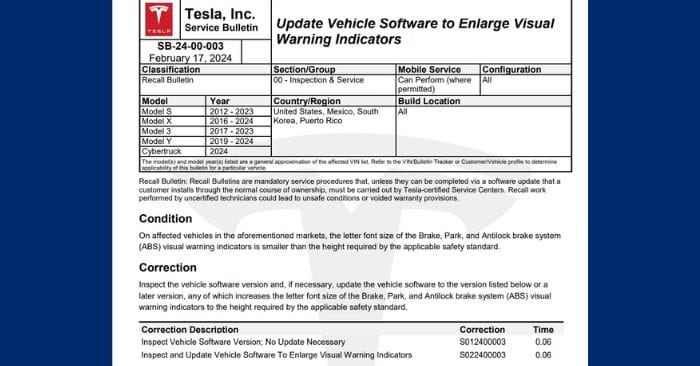This screenshot has width=700, height=366.
Task: Select correction code S012400003
Action: [483, 342]
